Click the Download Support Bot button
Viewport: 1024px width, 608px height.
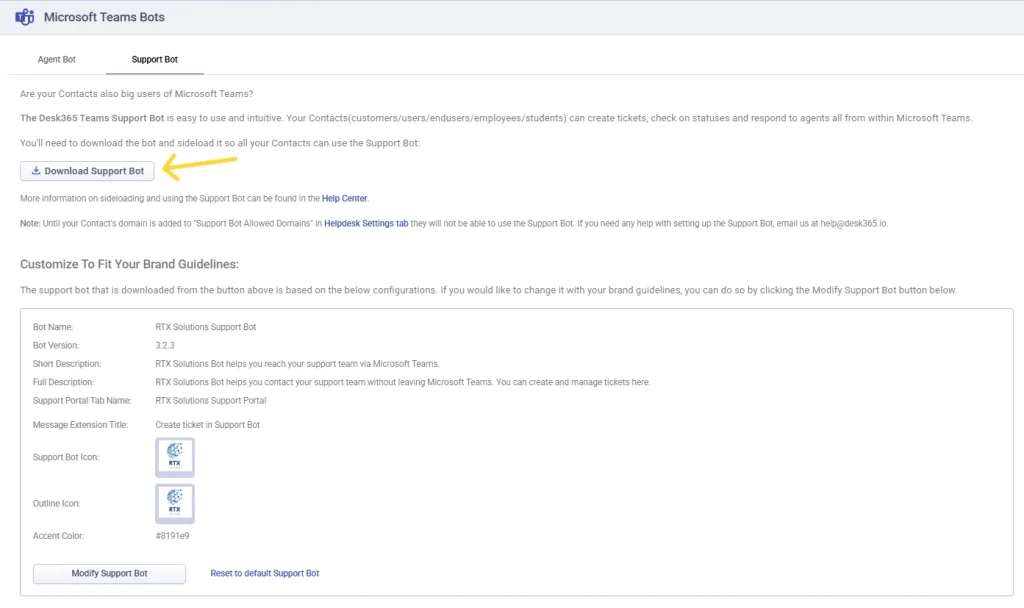88,171
